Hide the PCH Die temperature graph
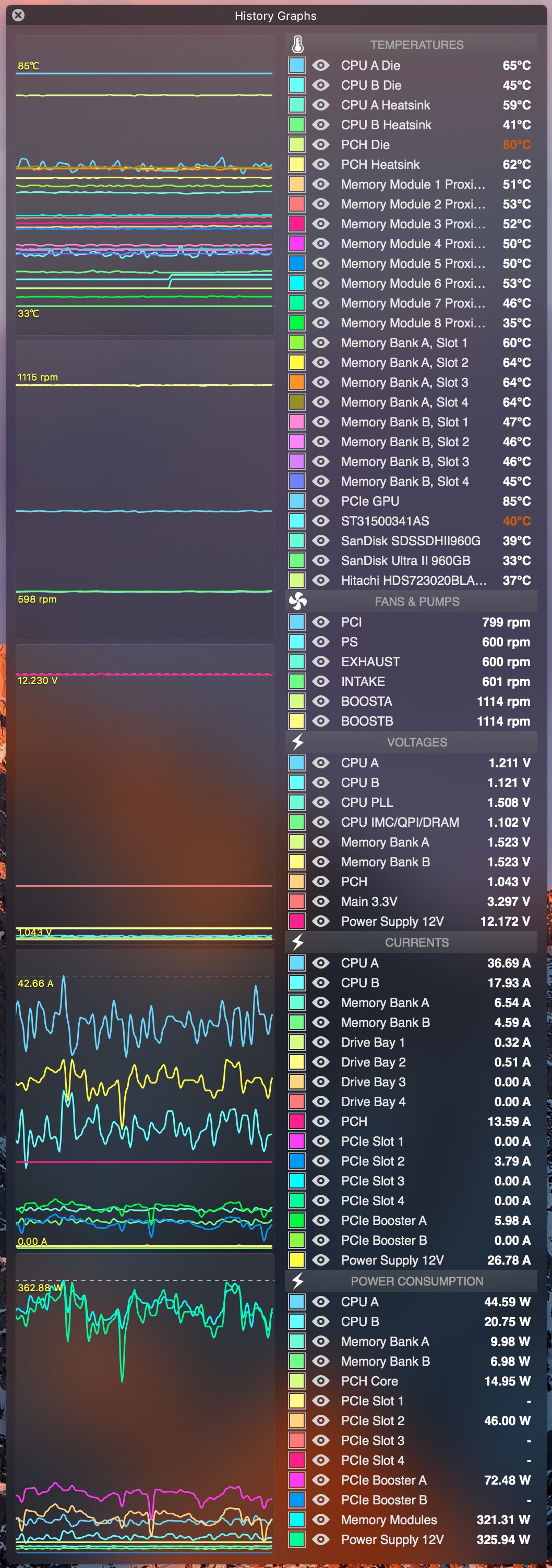Screen dimensions: 552x1568 point(320,144)
